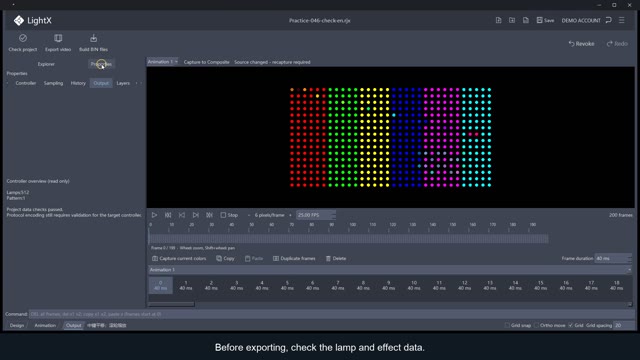Click the '200 frames' label
This screenshot has width=640, height=360.
(620, 215)
